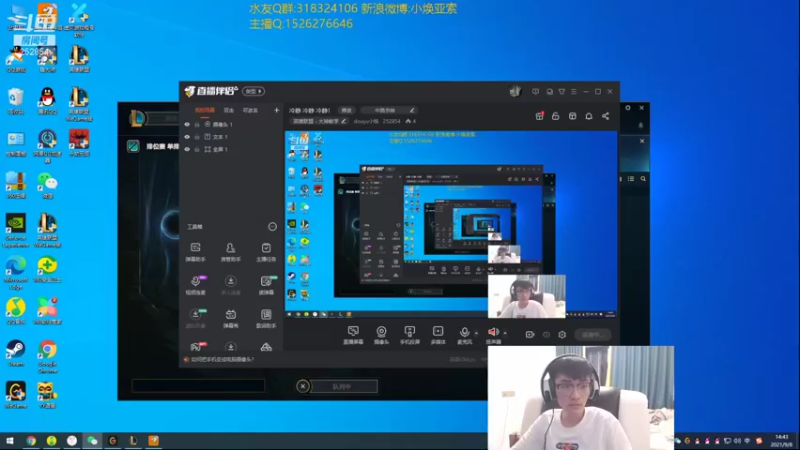800x450 pixels.
Task: Add a 摄像头 camera source from bottom bar
Action: coord(381,335)
